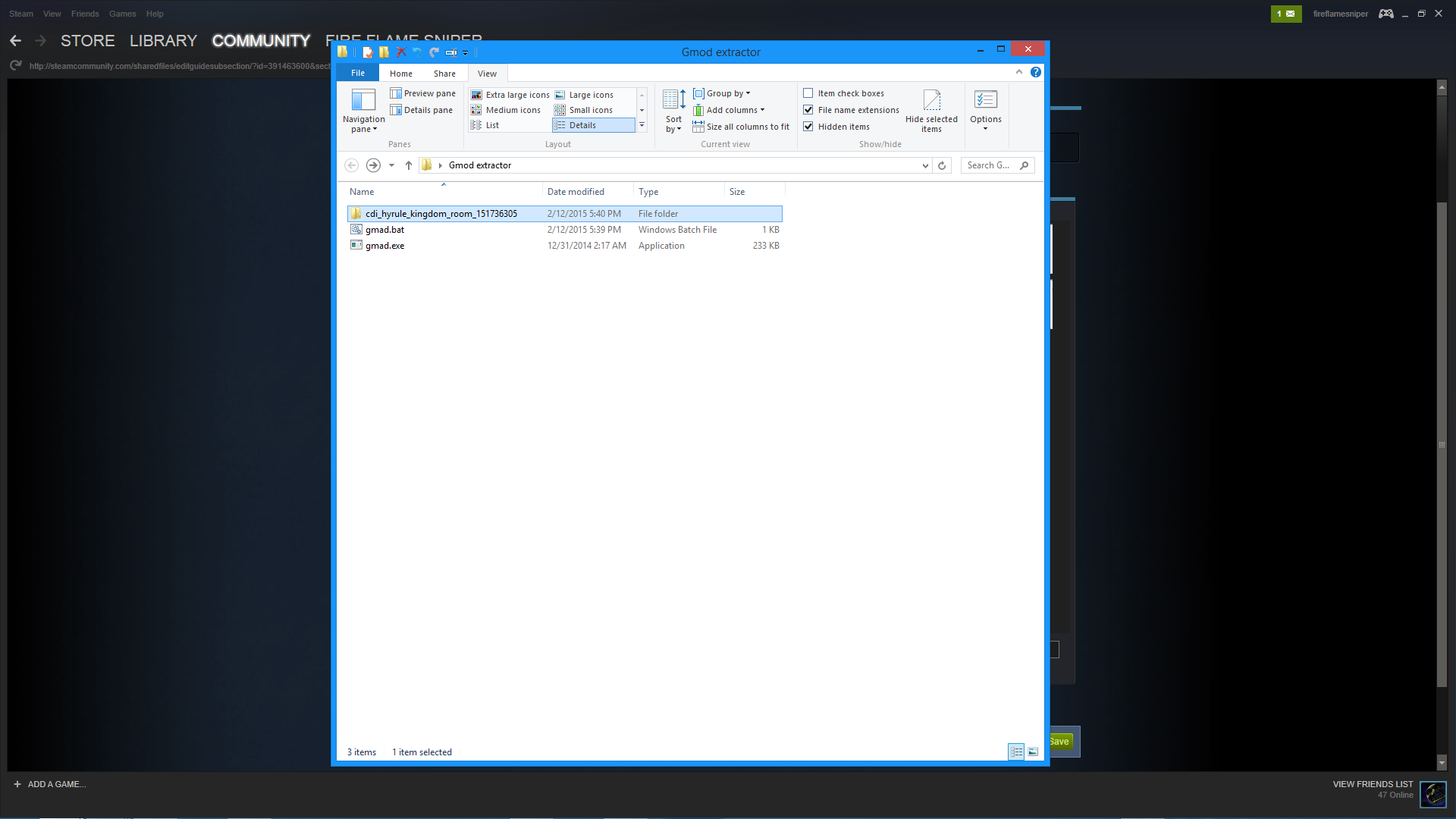Image resolution: width=1456 pixels, height=819 pixels.
Task: Open Steam's LIBRARY section
Action: click(x=163, y=41)
